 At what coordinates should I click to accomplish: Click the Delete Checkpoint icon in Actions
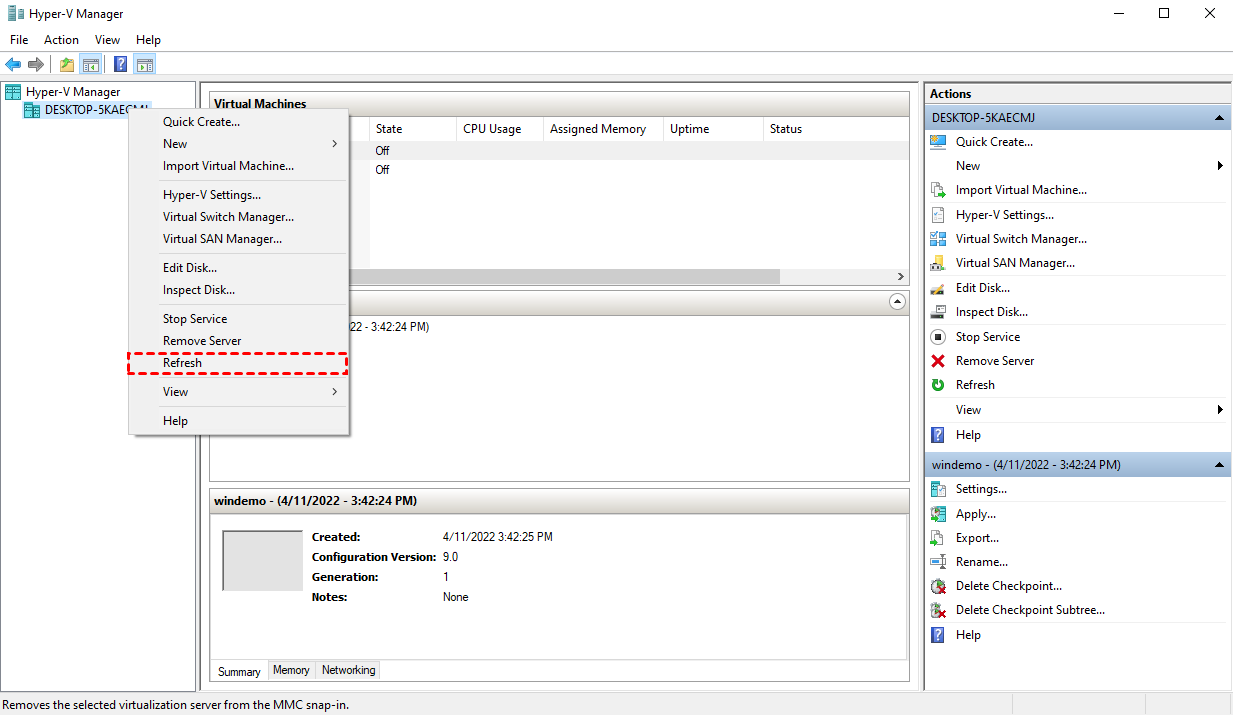(x=938, y=586)
